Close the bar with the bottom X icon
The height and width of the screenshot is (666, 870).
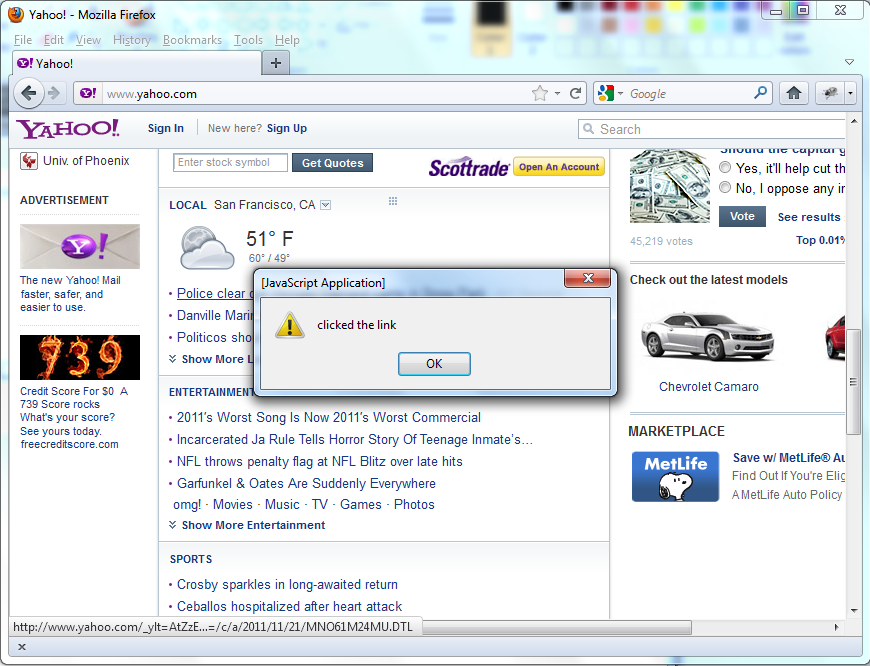(x=22, y=647)
